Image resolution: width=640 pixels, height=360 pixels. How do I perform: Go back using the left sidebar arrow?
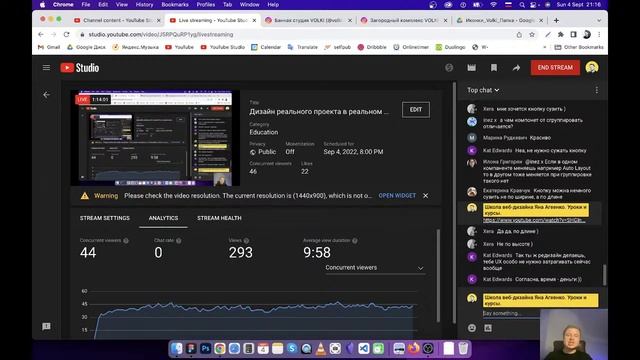coord(47,95)
